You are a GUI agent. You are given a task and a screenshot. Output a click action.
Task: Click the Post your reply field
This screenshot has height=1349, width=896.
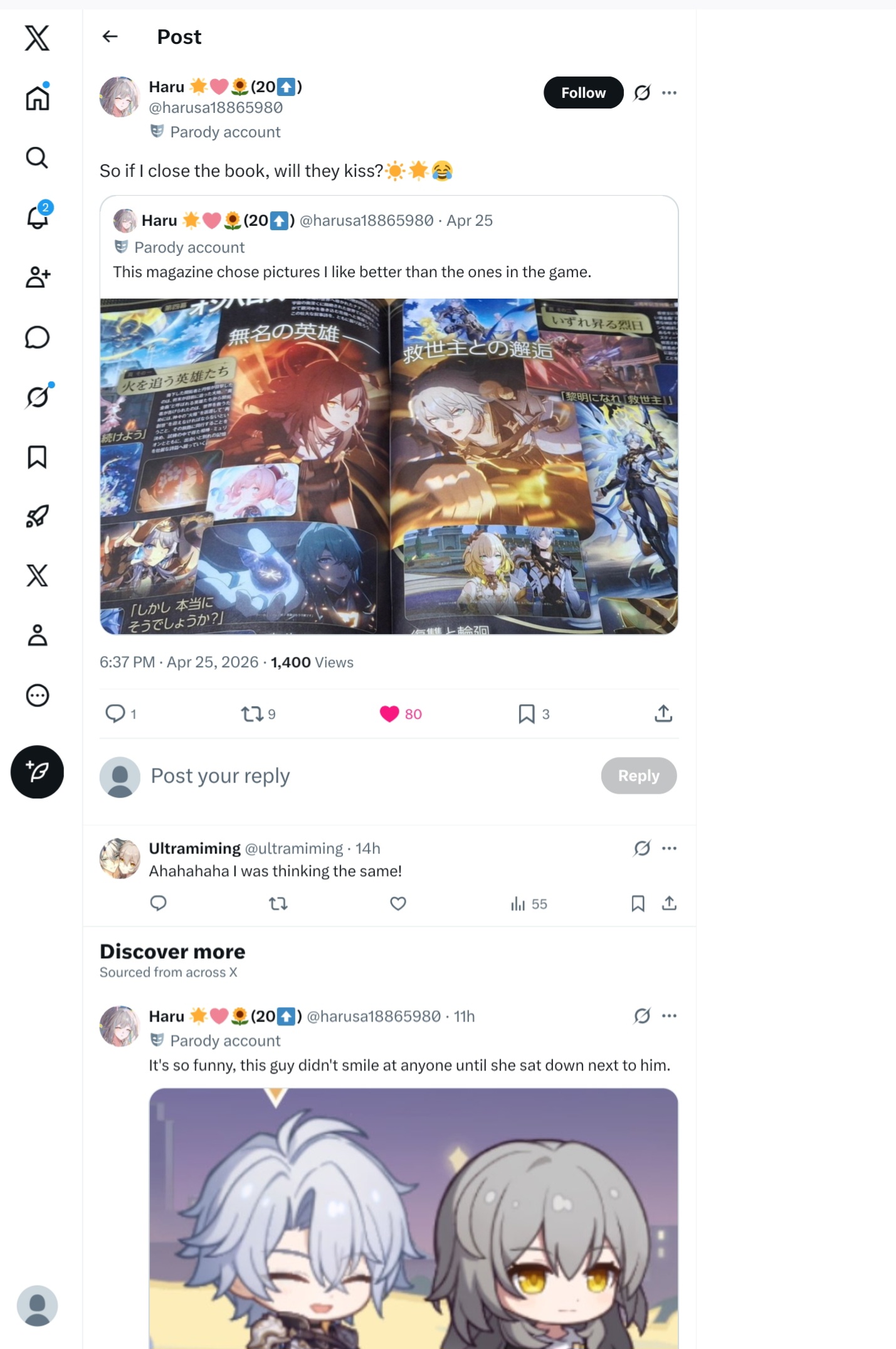coord(370,776)
